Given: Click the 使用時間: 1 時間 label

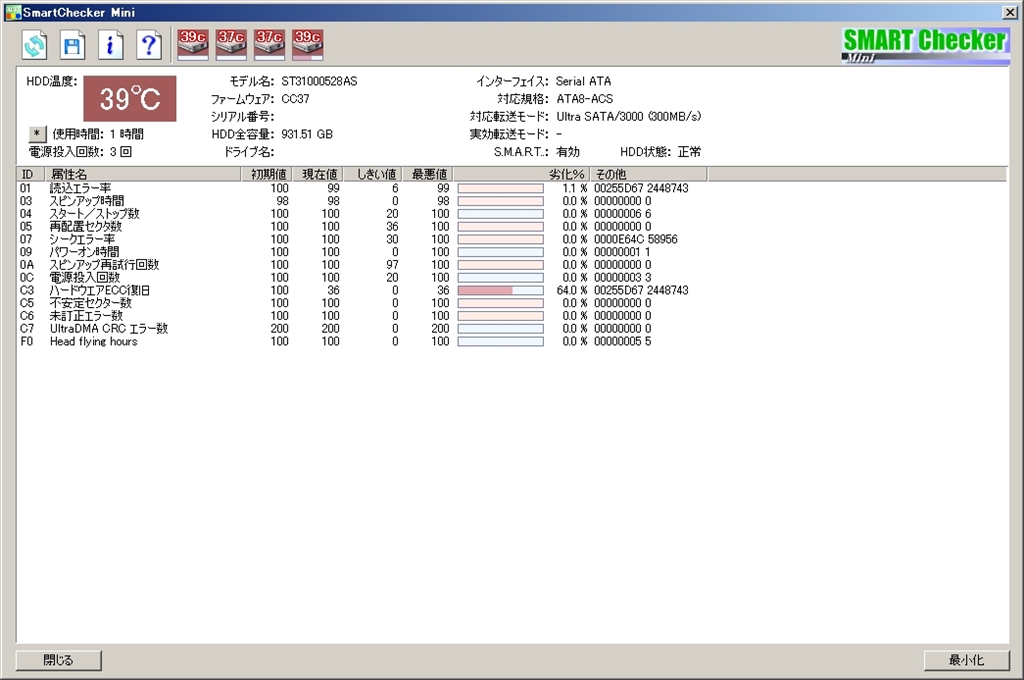Looking at the screenshot, I should [x=98, y=134].
